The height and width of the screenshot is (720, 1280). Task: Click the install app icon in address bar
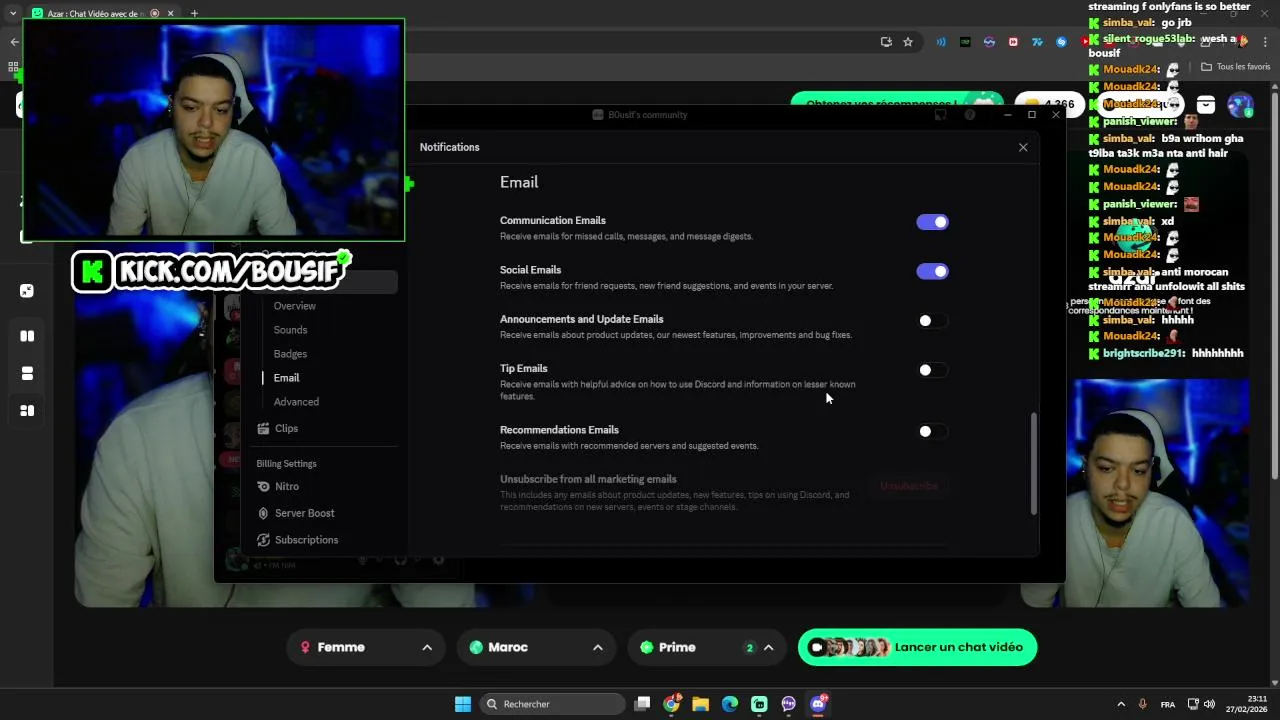click(x=886, y=42)
